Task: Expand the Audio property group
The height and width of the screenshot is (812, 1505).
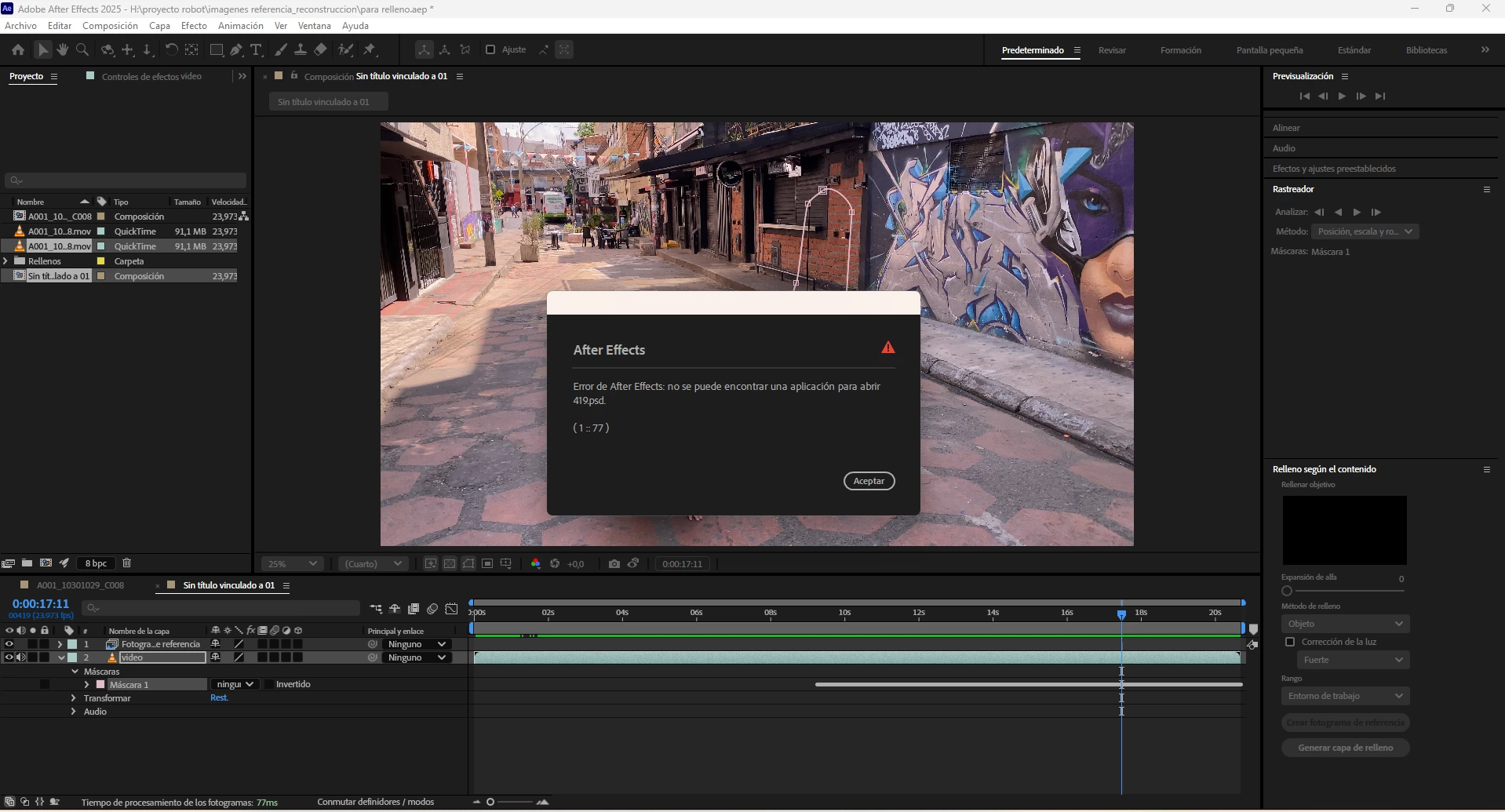Action: click(74, 712)
